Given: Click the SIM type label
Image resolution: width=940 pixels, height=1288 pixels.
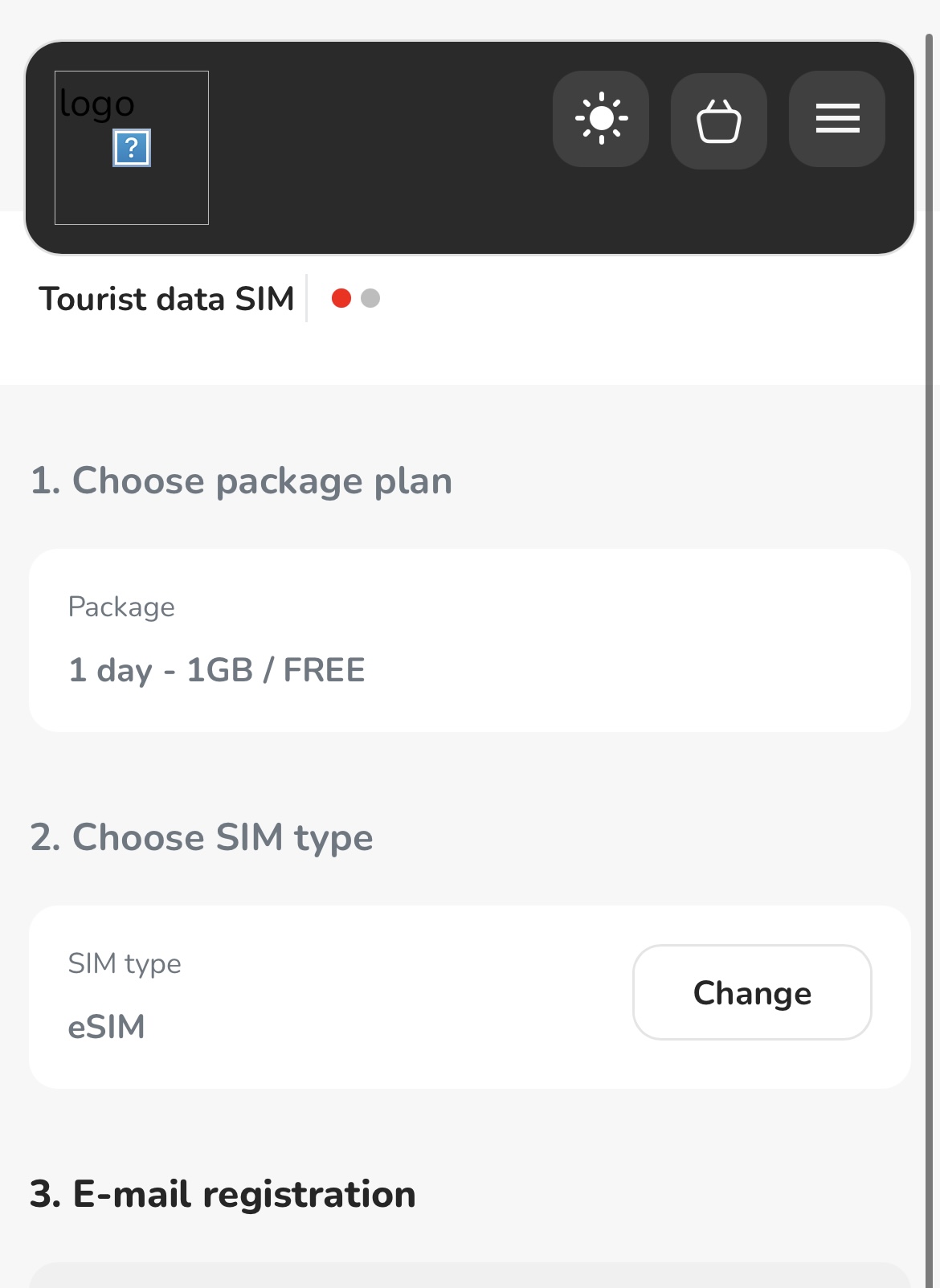Looking at the screenshot, I should 125,963.
